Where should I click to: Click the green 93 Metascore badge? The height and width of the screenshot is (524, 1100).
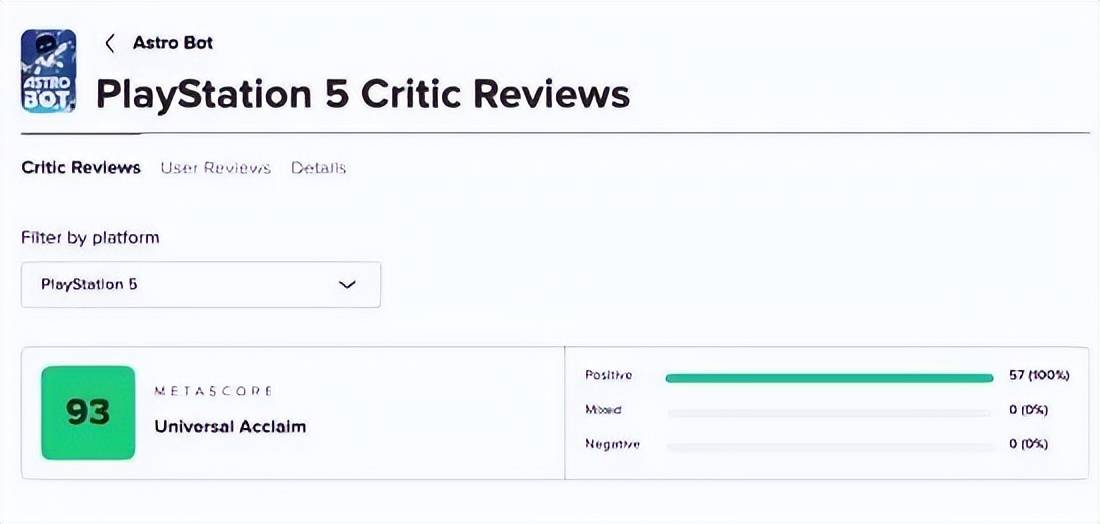click(x=88, y=412)
